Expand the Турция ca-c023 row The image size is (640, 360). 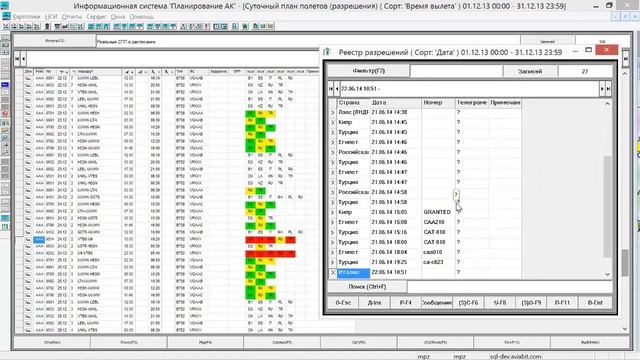tap(333, 262)
